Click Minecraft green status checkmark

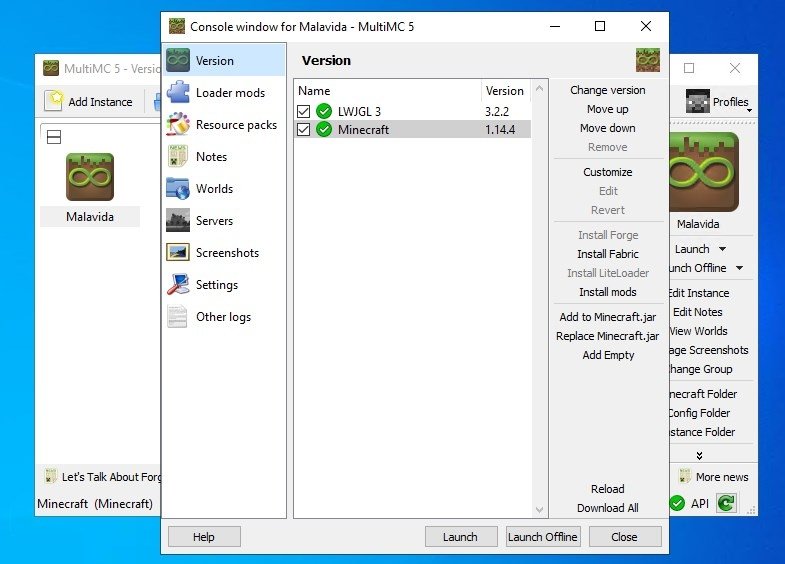(x=324, y=130)
